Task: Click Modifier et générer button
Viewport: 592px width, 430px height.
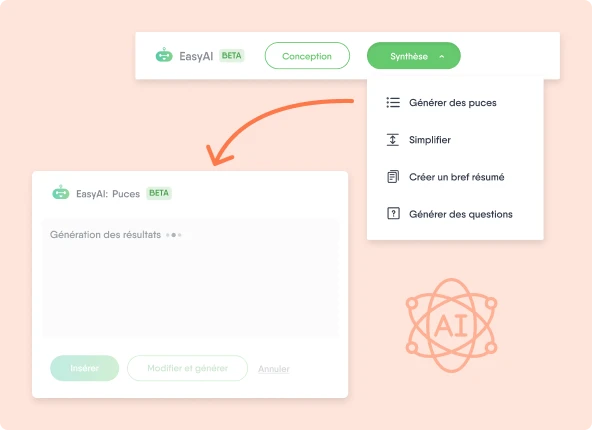Action: click(x=188, y=368)
